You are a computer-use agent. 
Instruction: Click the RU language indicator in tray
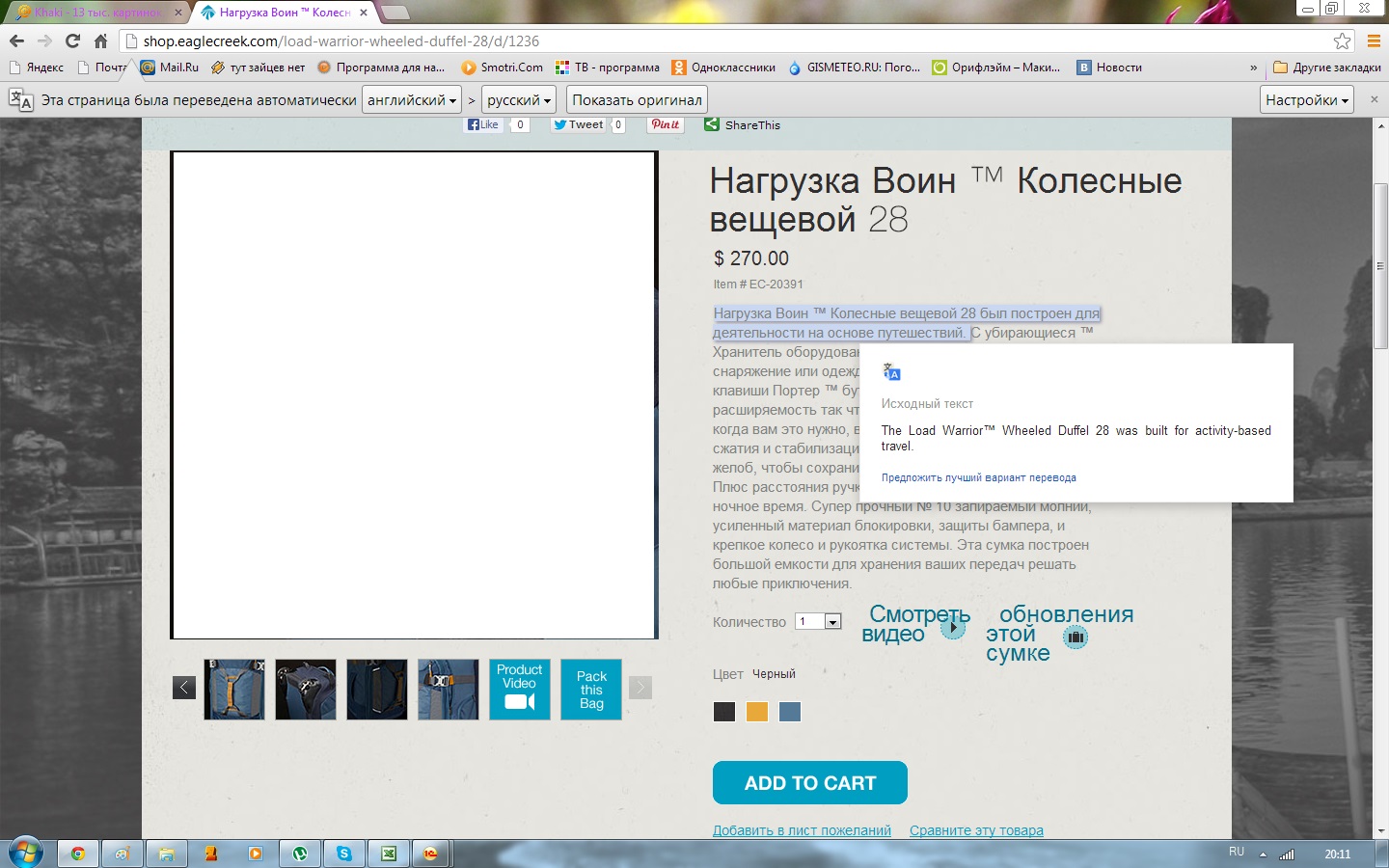(x=1237, y=852)
